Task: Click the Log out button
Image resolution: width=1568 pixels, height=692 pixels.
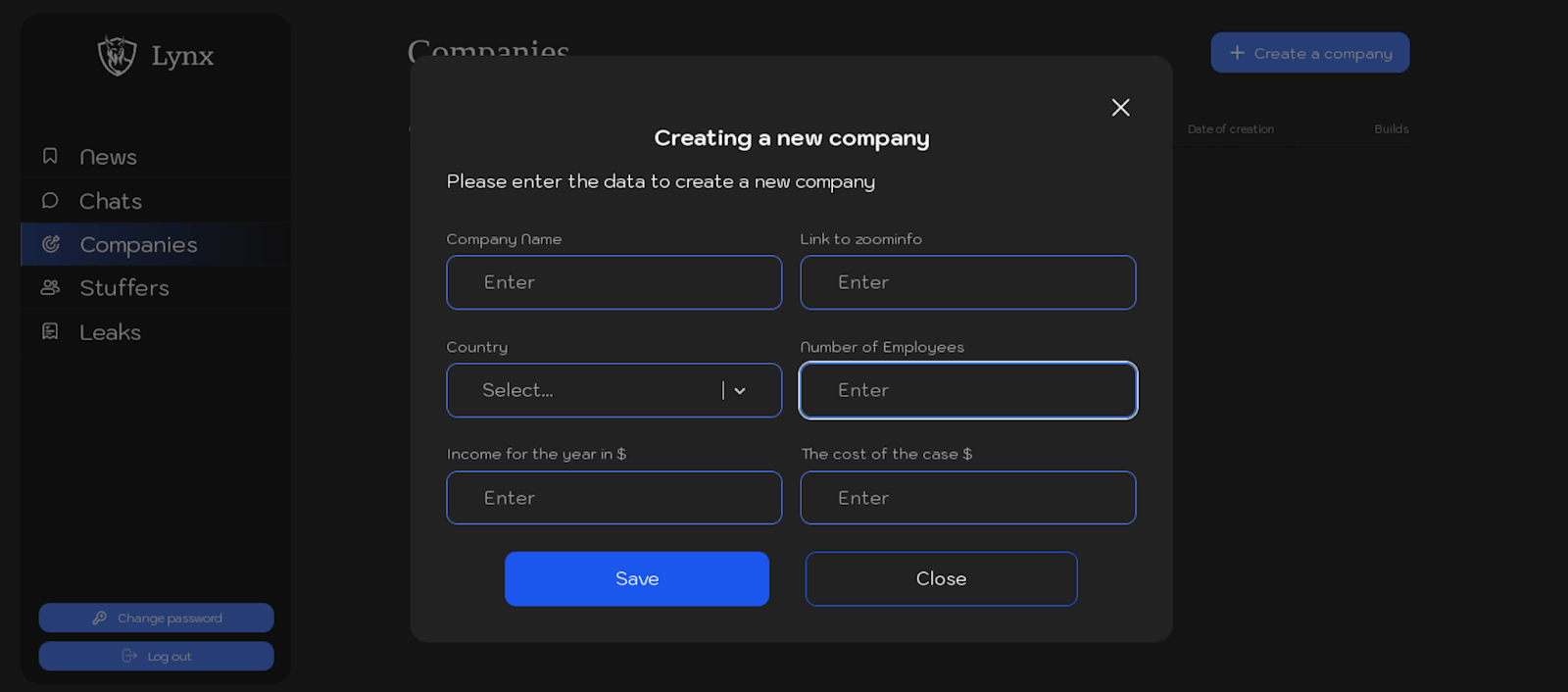Action: click(156, 656)
